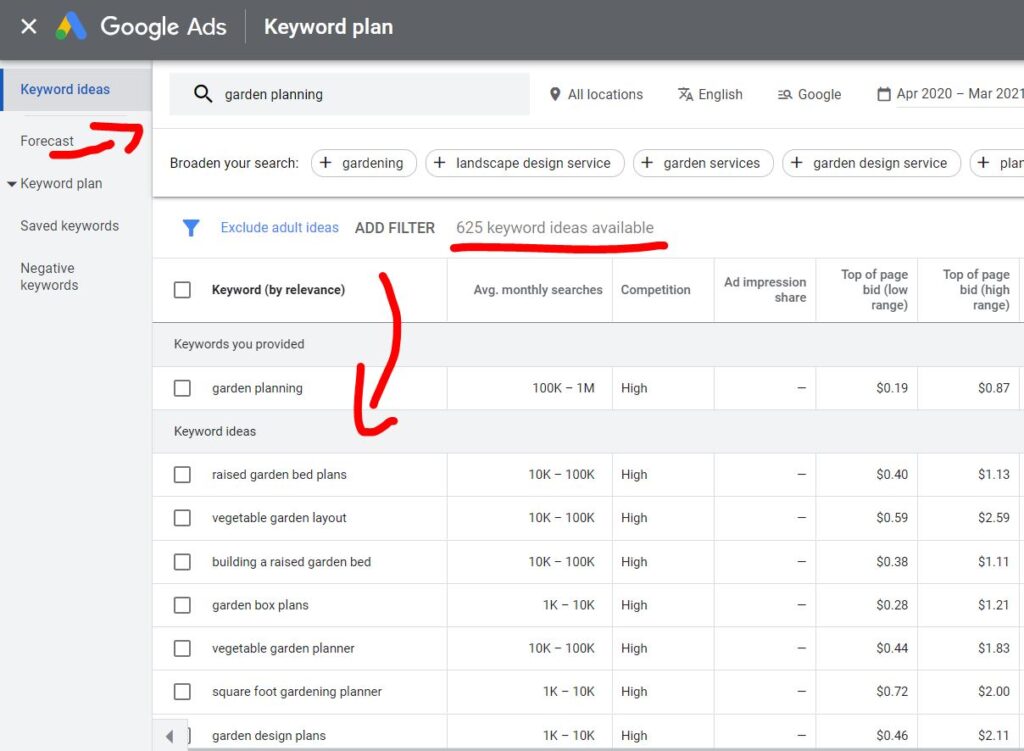Select the raised garden bed plans checkbox
The height and width of the screenshot is (751, 1024).
pos(182,474)
